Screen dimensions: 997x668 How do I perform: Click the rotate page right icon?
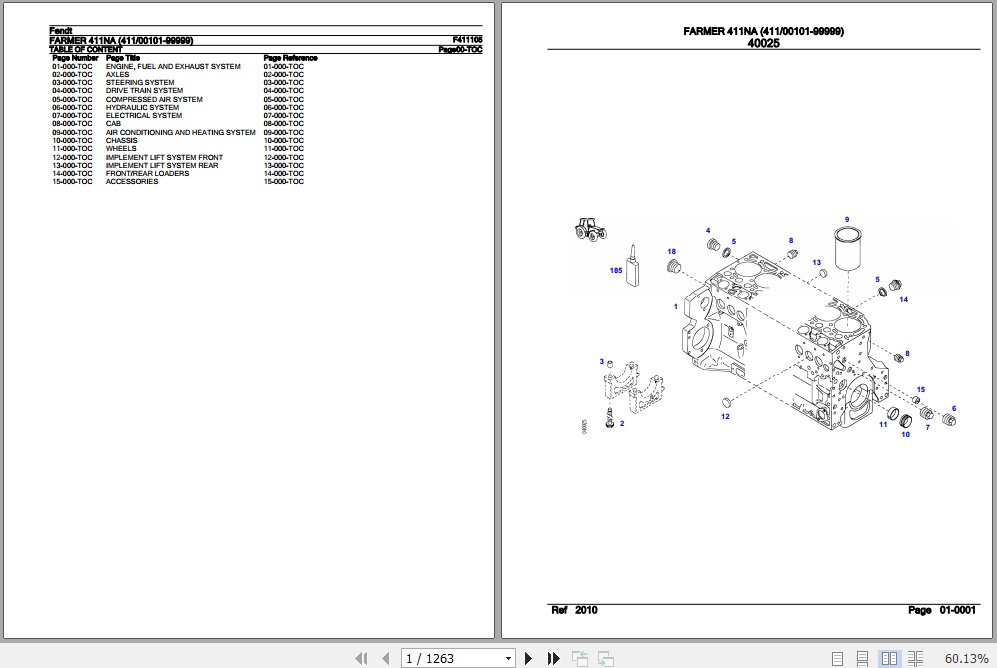click(605, 658)
